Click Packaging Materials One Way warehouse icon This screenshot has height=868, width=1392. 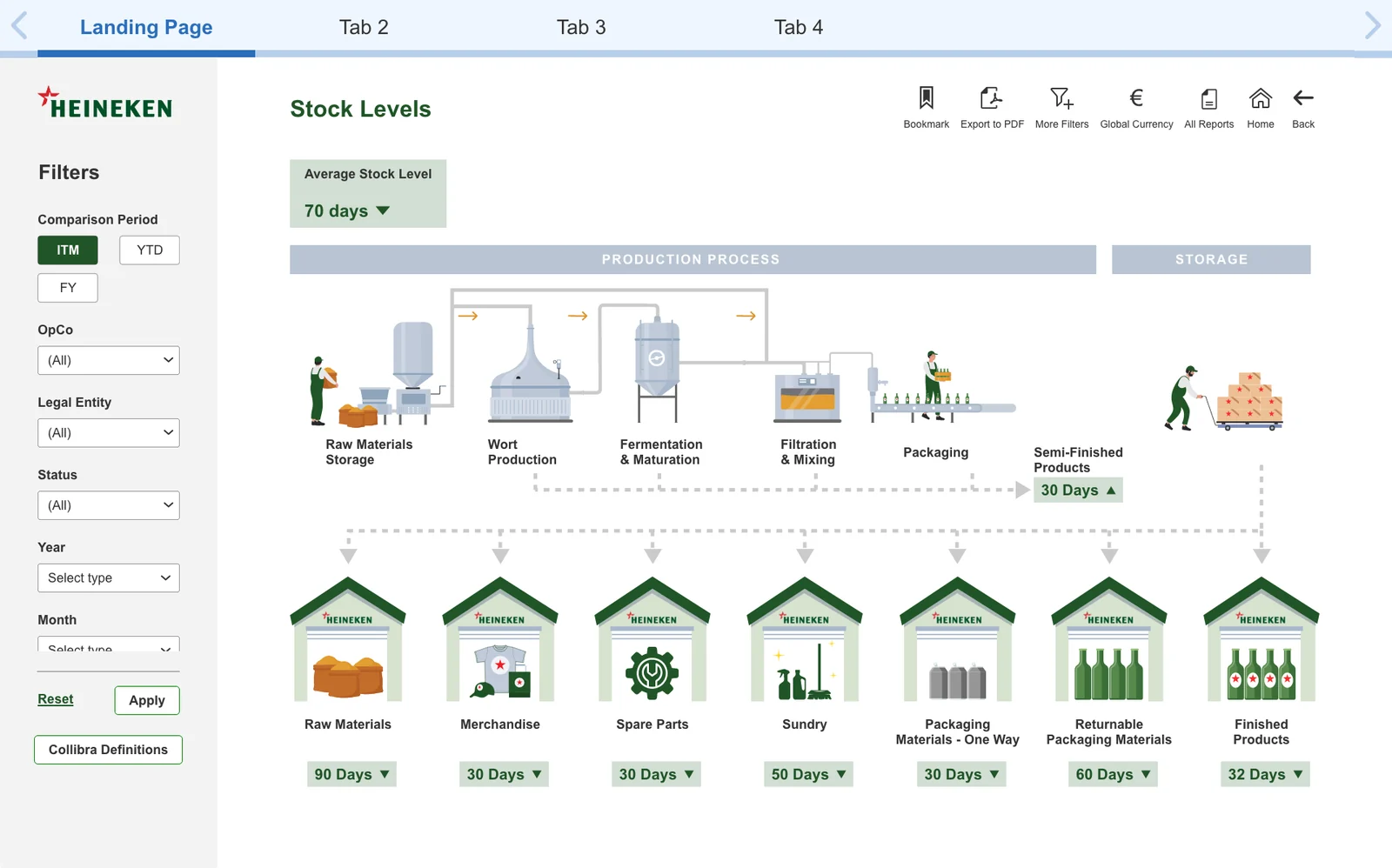point(958,639)
